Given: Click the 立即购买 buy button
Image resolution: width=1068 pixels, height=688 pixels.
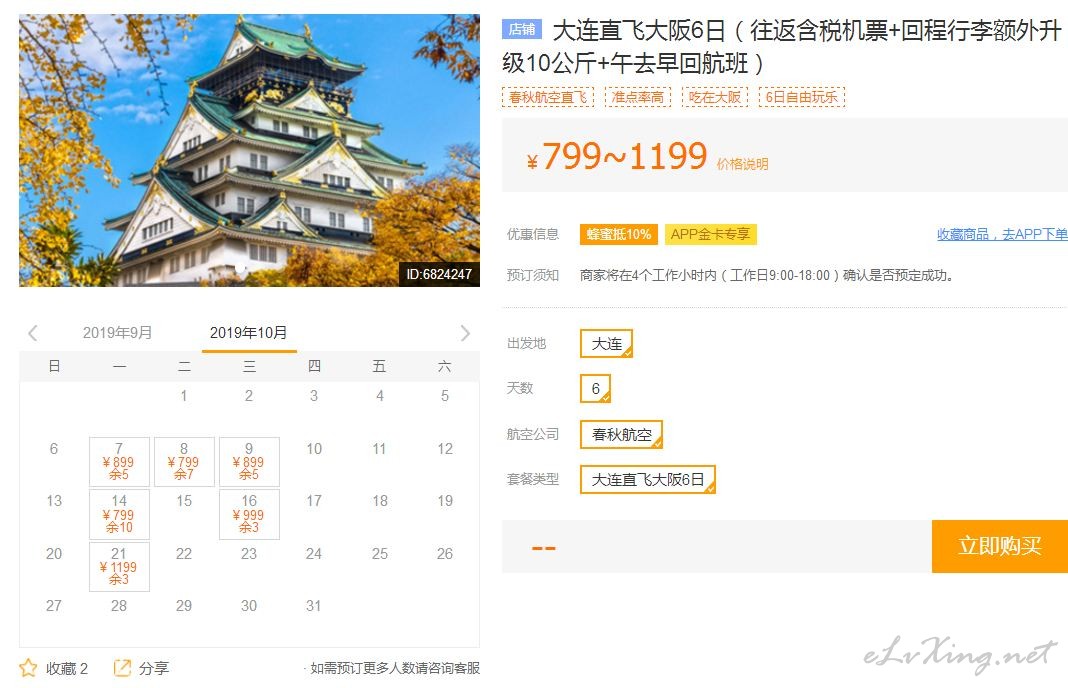Looking at the screenshot, I should [x=999, y=546].
